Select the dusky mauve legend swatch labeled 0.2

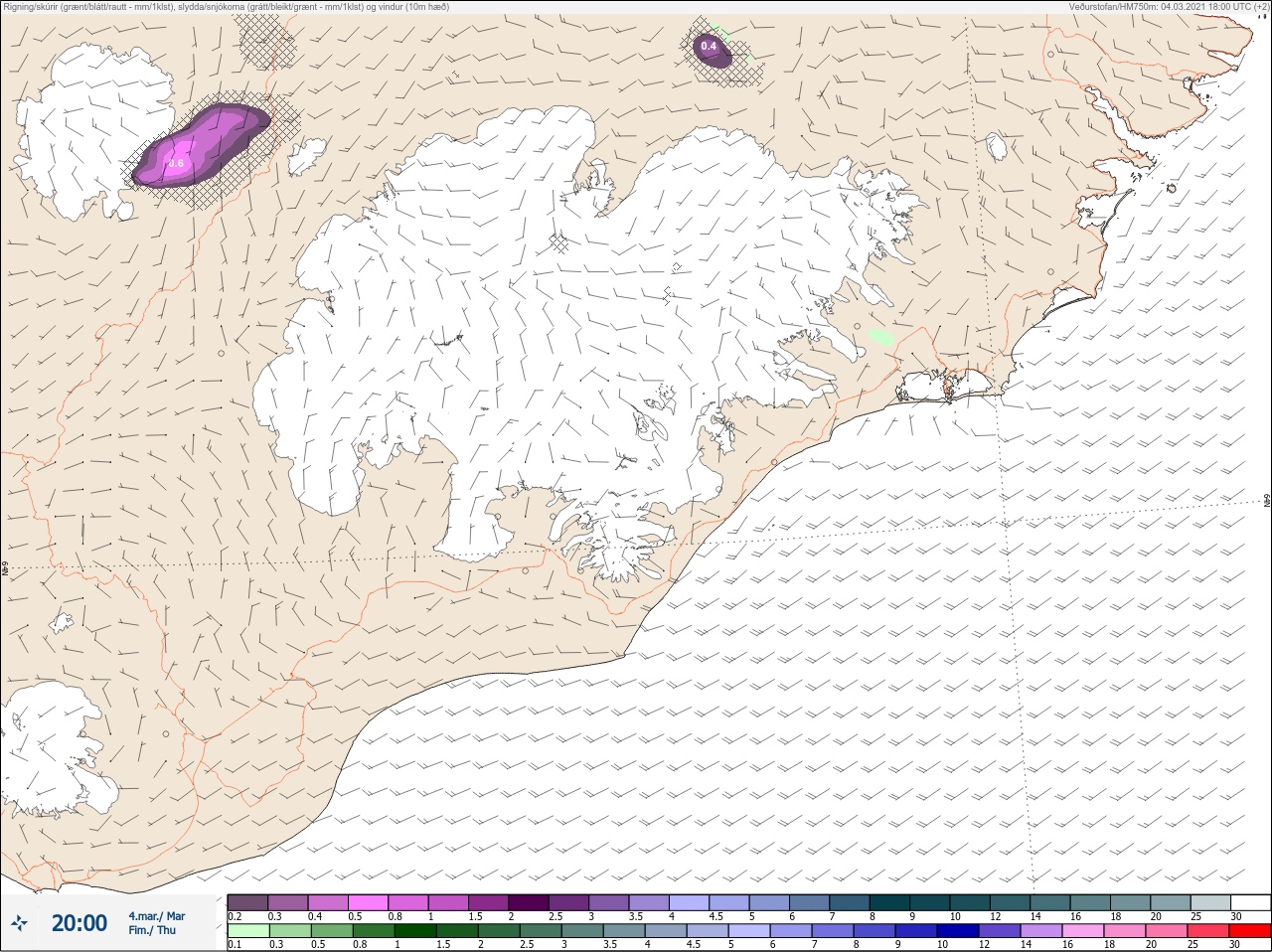(247, 902)
